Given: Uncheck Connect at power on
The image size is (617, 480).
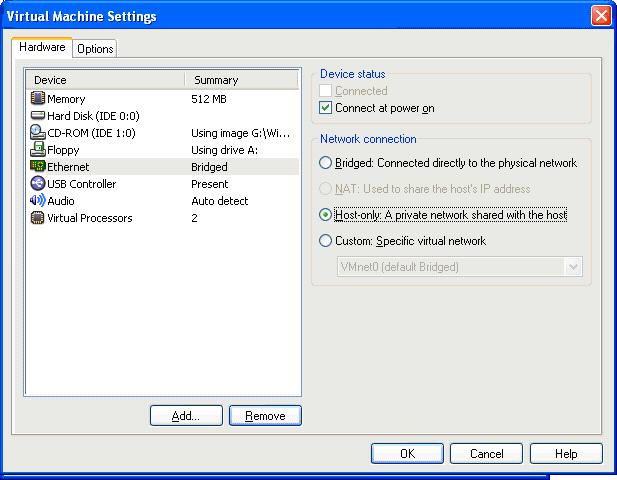Looking at the screenshot, I should coord(325,108).
